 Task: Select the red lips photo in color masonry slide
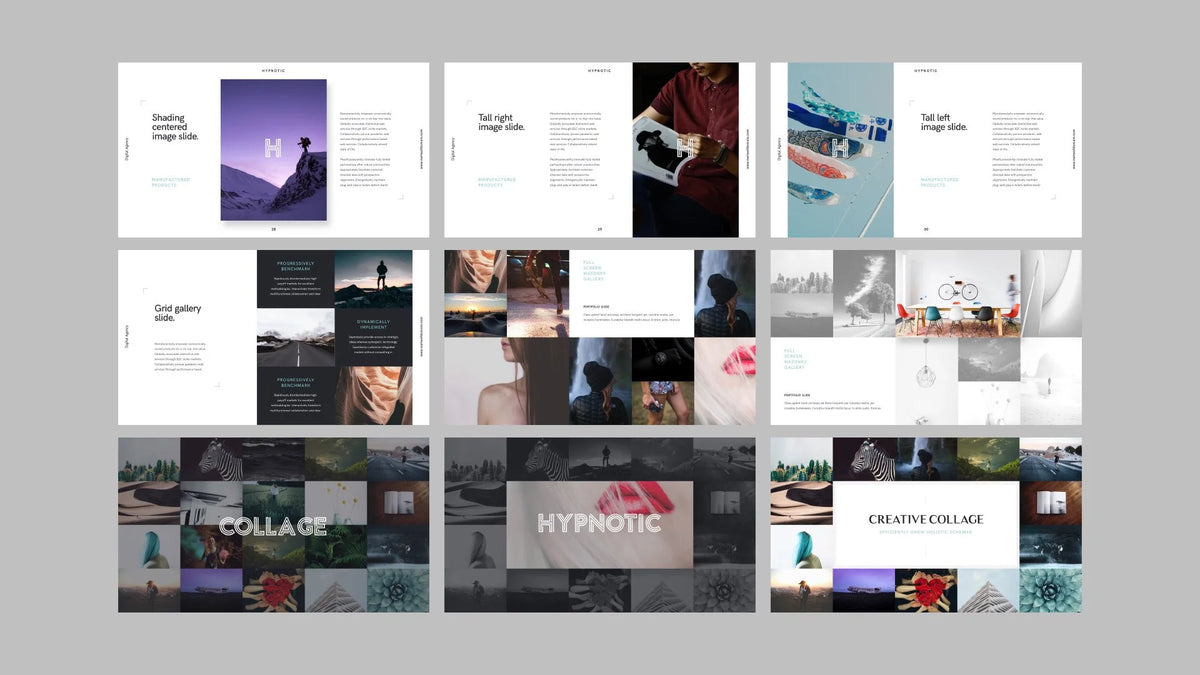tap(725, 381)
